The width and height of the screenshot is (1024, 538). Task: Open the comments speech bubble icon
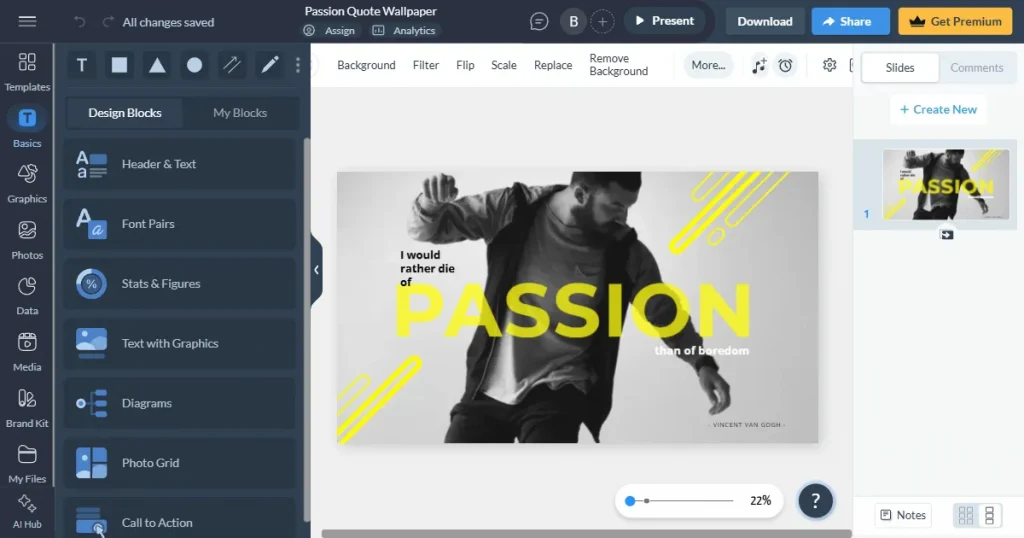539,22
